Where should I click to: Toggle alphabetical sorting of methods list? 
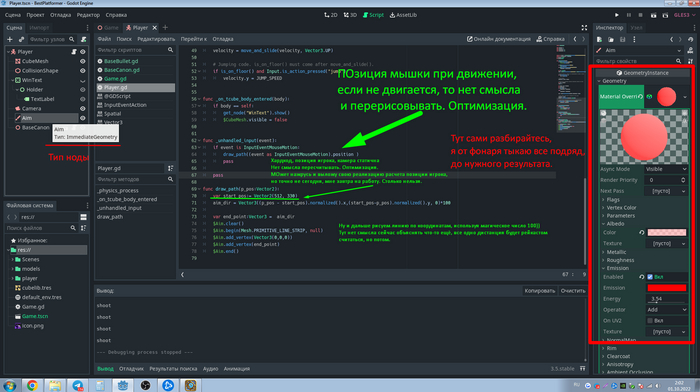point(171,168)
